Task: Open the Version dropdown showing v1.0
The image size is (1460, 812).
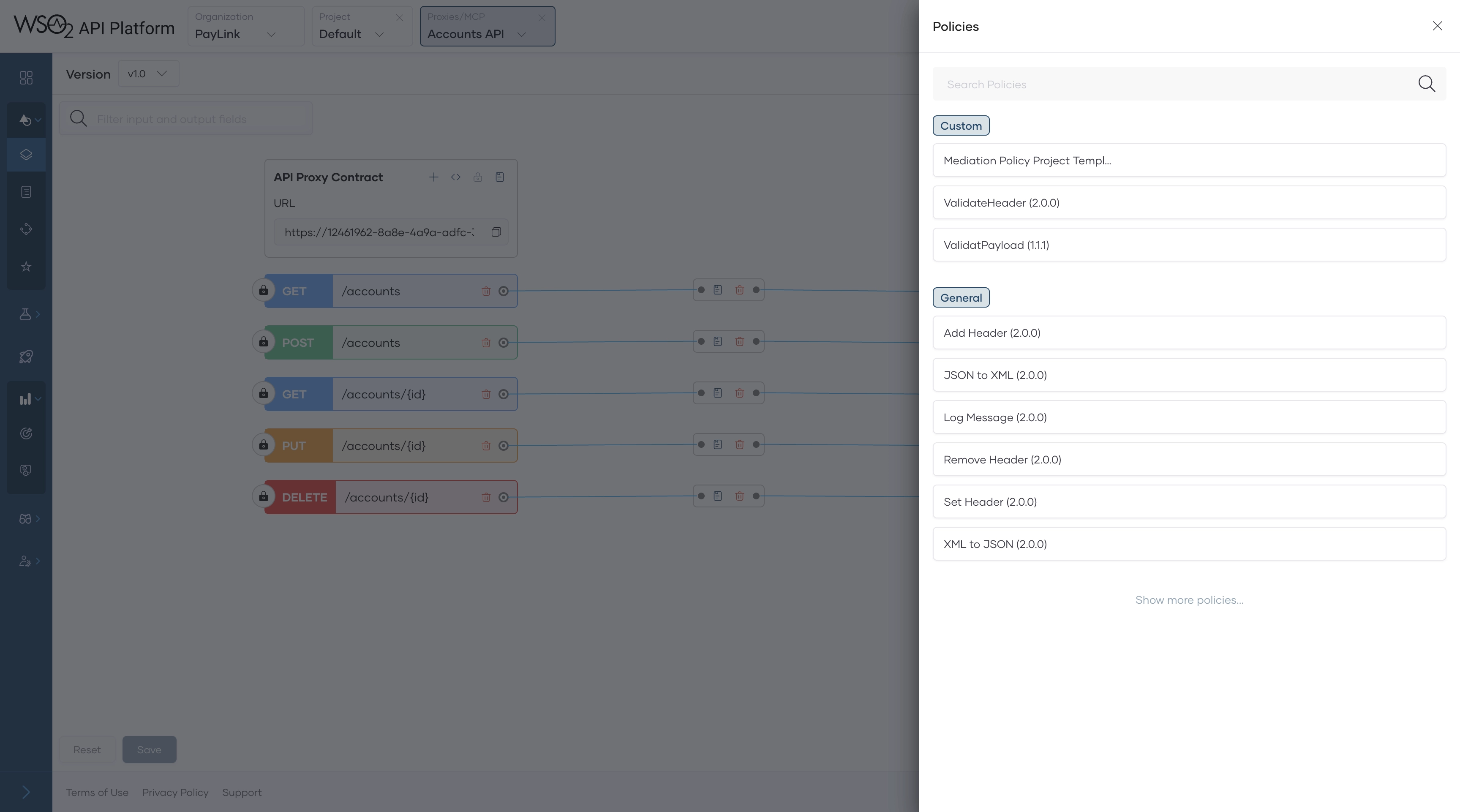Action: (x=148, y=73)
